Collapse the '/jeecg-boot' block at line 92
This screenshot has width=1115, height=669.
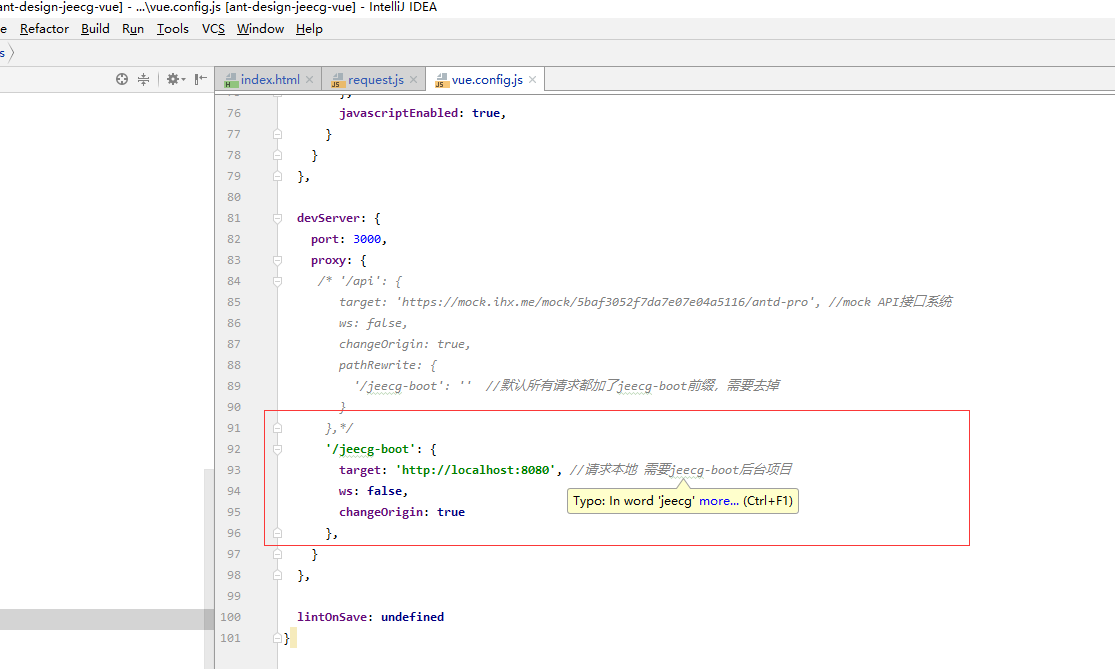(x=277, y=449)
